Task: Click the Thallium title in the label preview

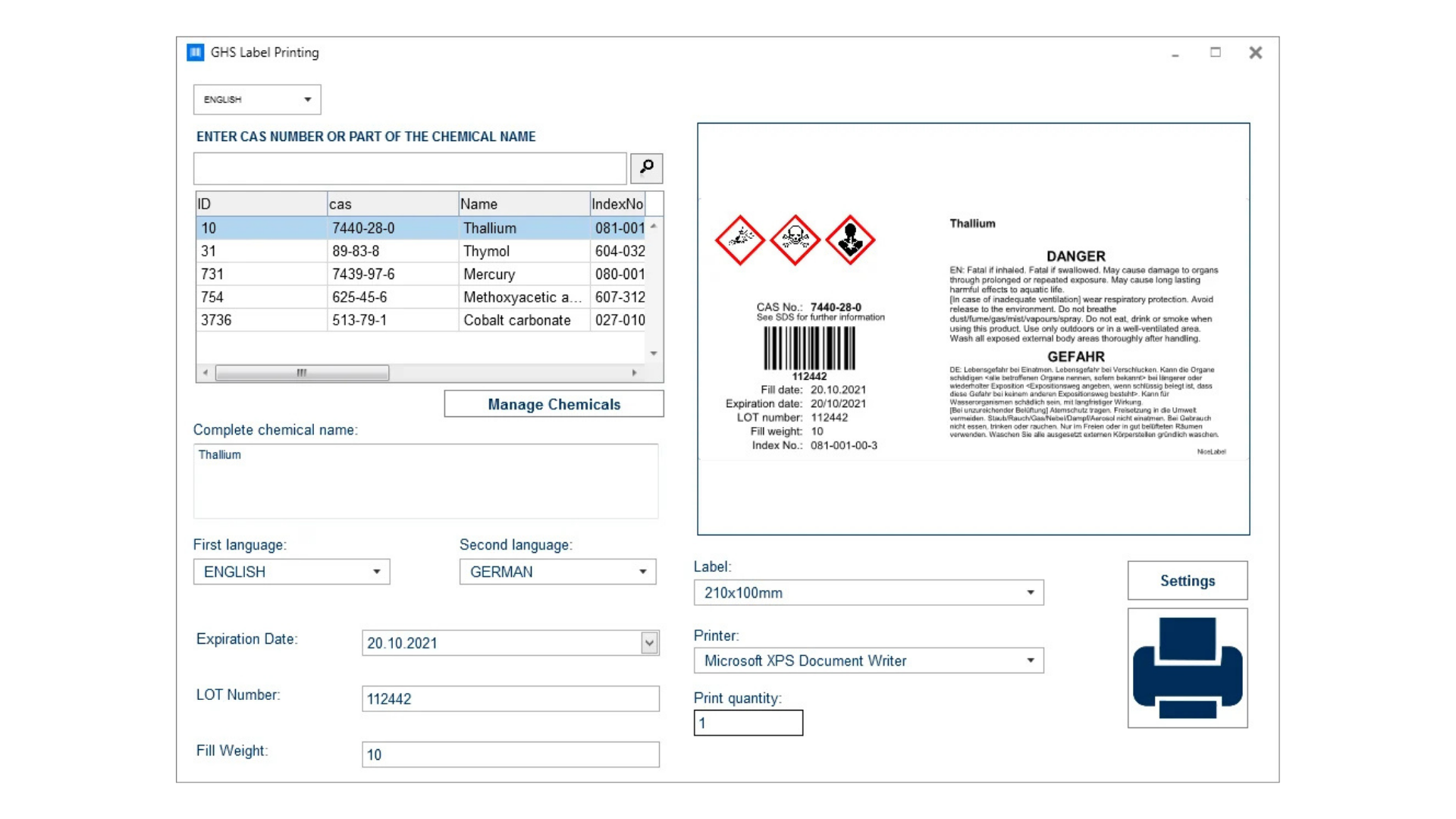Action: point(972,223)
